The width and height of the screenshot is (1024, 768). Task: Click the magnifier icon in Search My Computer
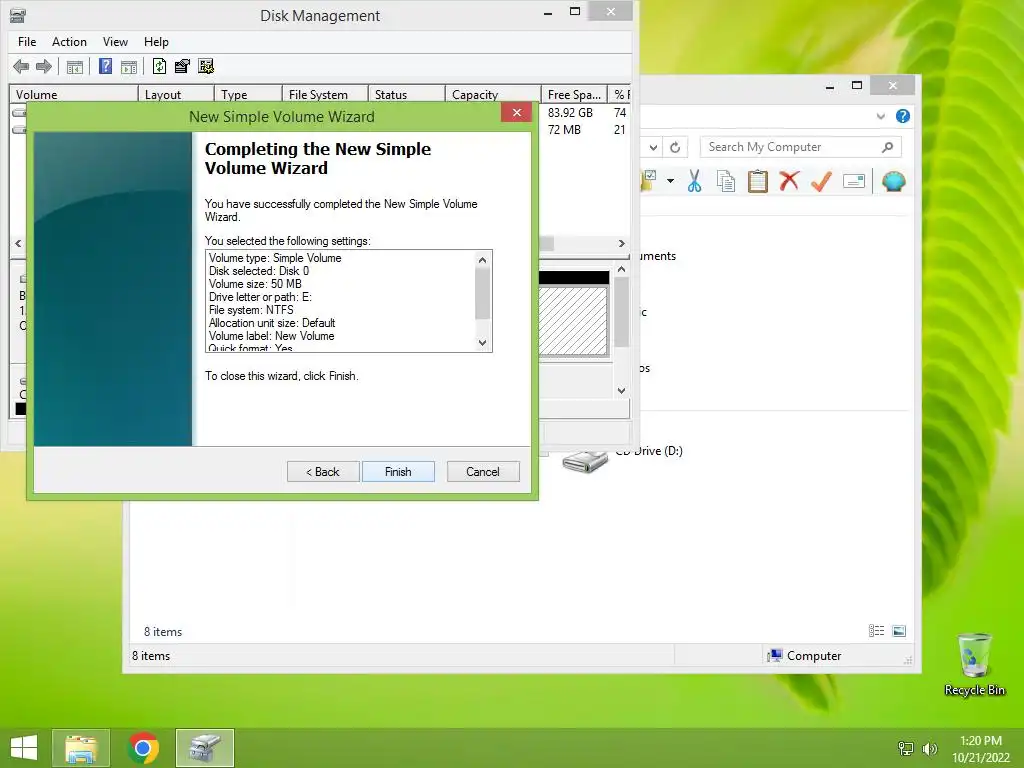887,147
